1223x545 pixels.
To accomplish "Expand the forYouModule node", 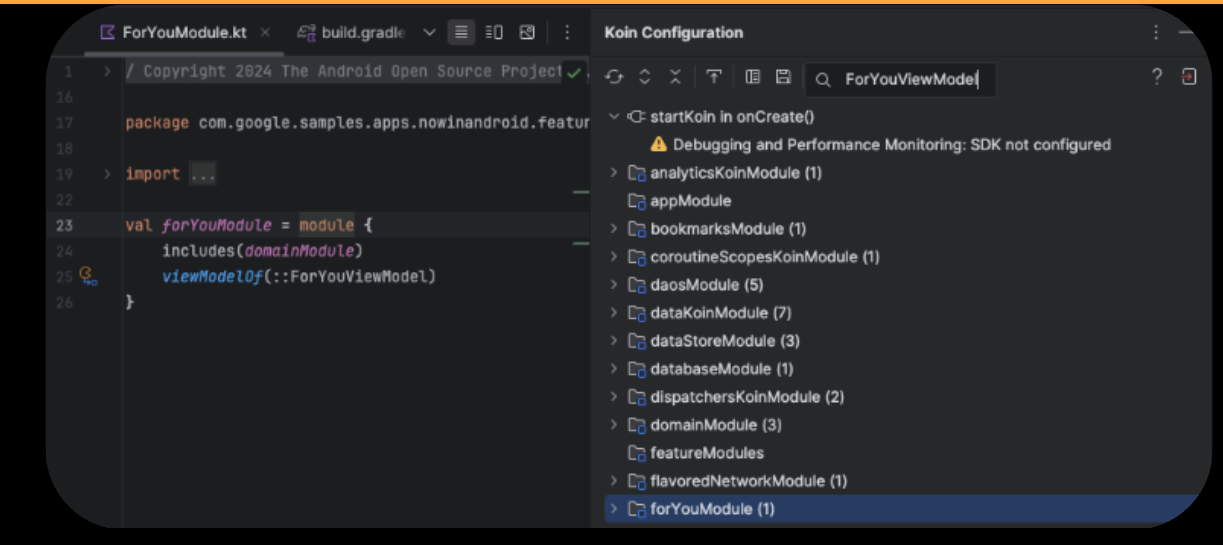I will 614,509.
